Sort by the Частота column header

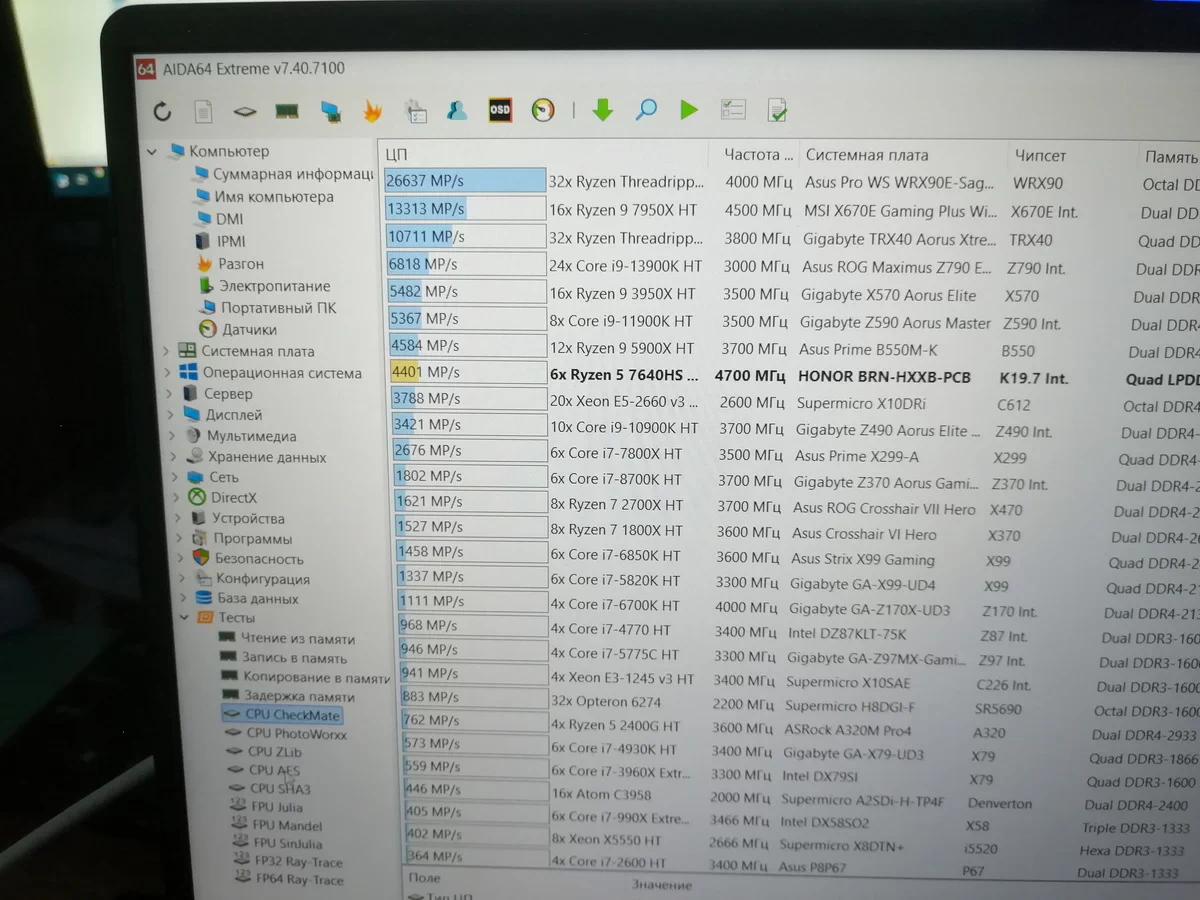[x=758, y=155]
